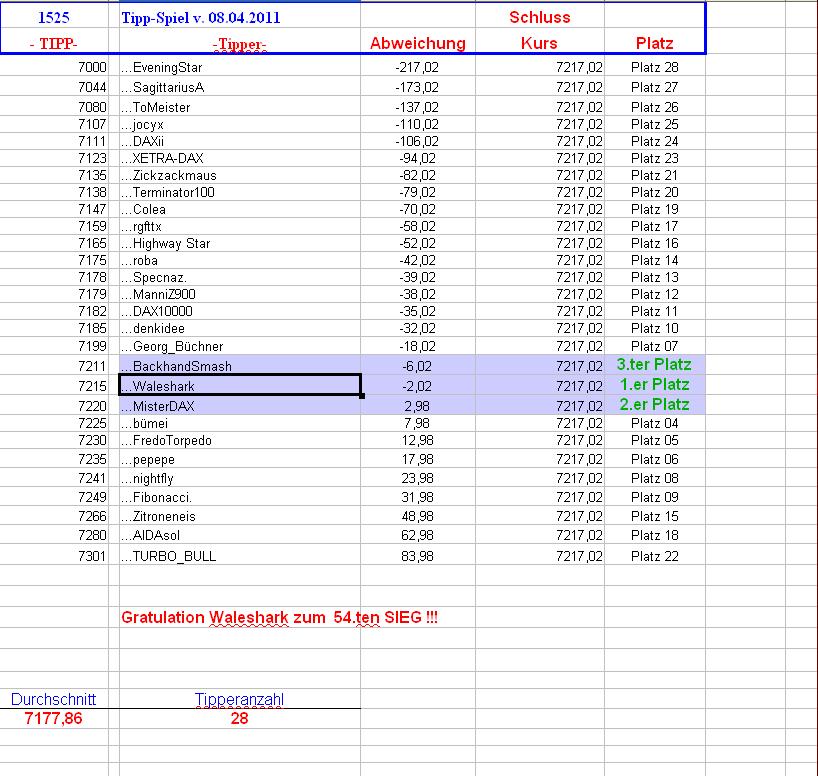Screen dimensions: 818x776
Task: Select the roba tipper cell
Action: (x=239, y=260)
